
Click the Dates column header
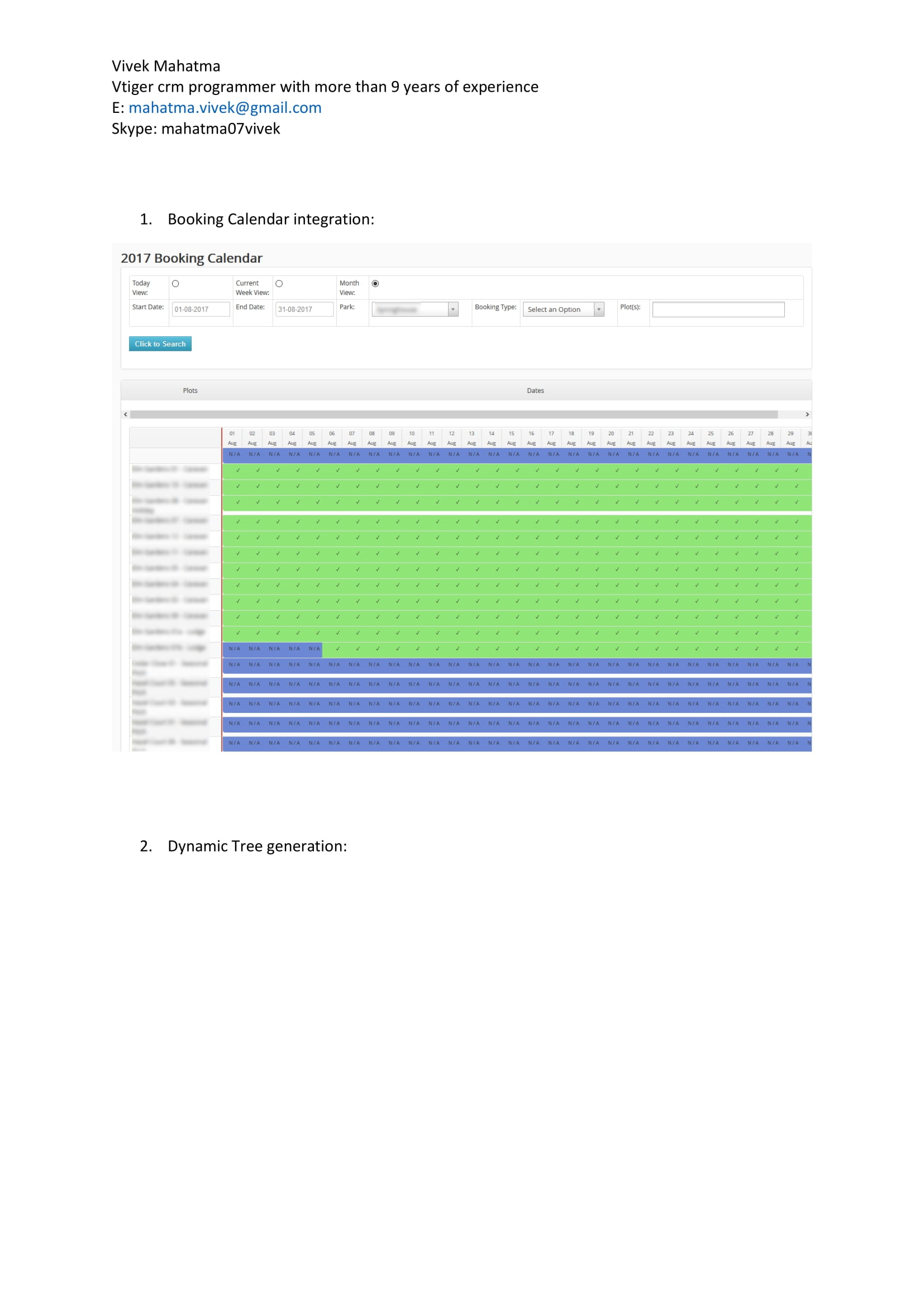click(x=535, y=391)
